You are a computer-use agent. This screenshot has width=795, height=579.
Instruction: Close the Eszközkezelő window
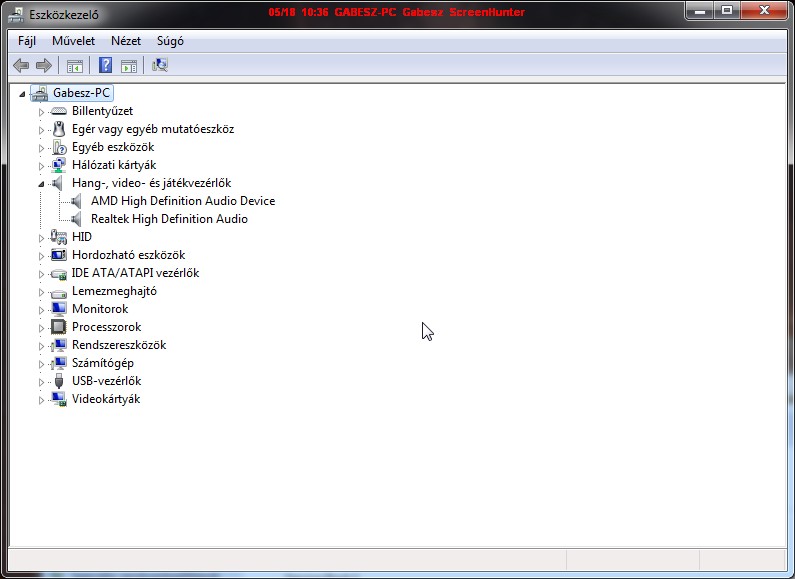click(x=764, y=10)
